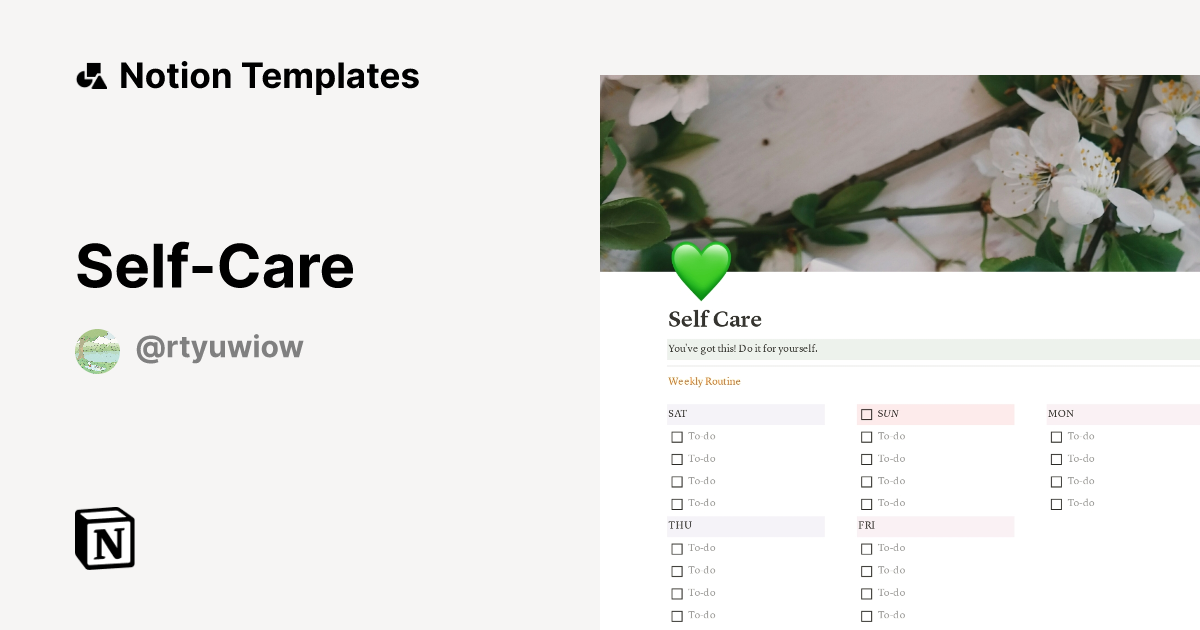Click the checkbox inside the SUN header
The height and width of the screenshot is (630, 1200).
click(x=866, y=413)
